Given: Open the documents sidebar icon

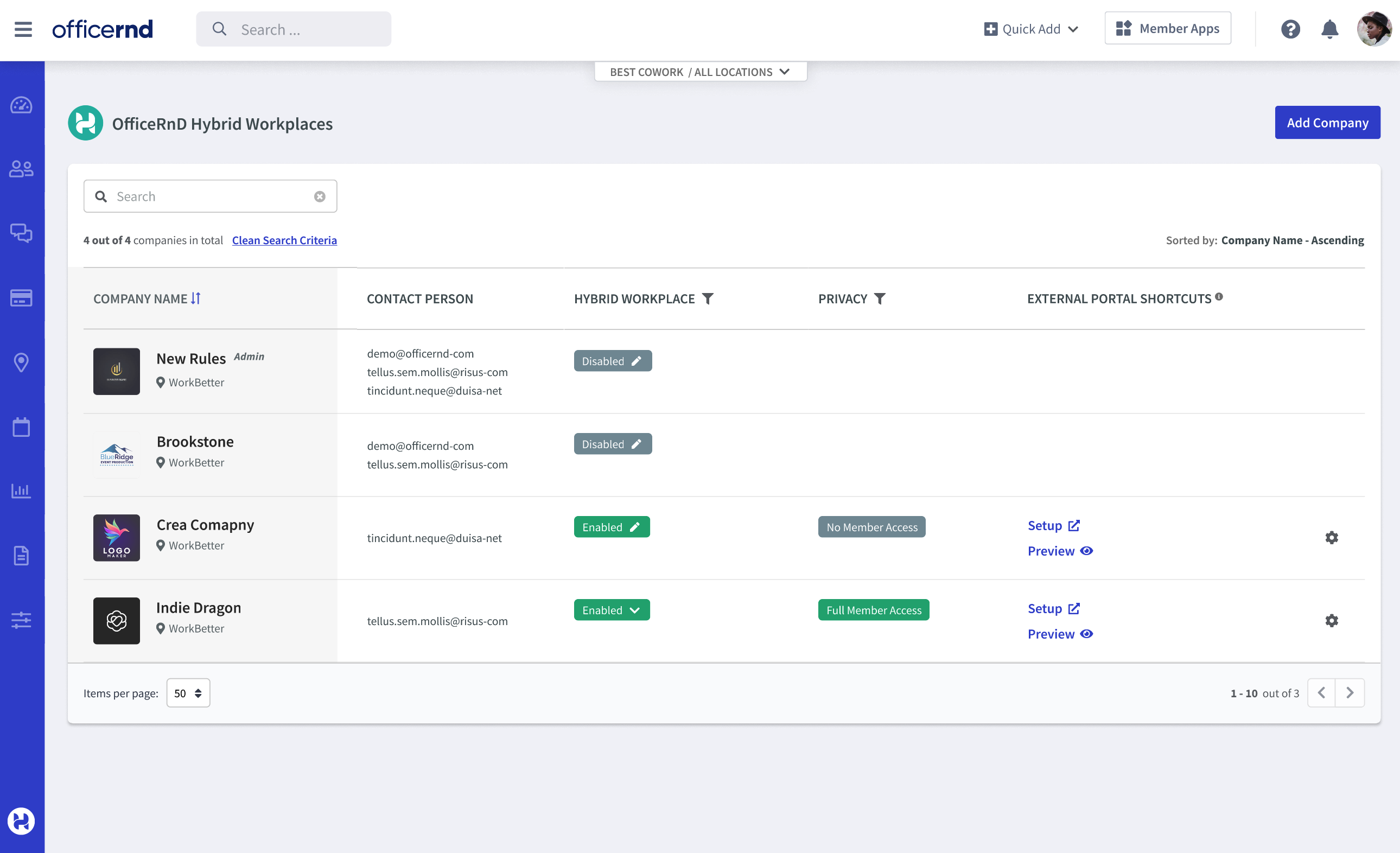Looking at the screenshot, I should pos(22,556).
